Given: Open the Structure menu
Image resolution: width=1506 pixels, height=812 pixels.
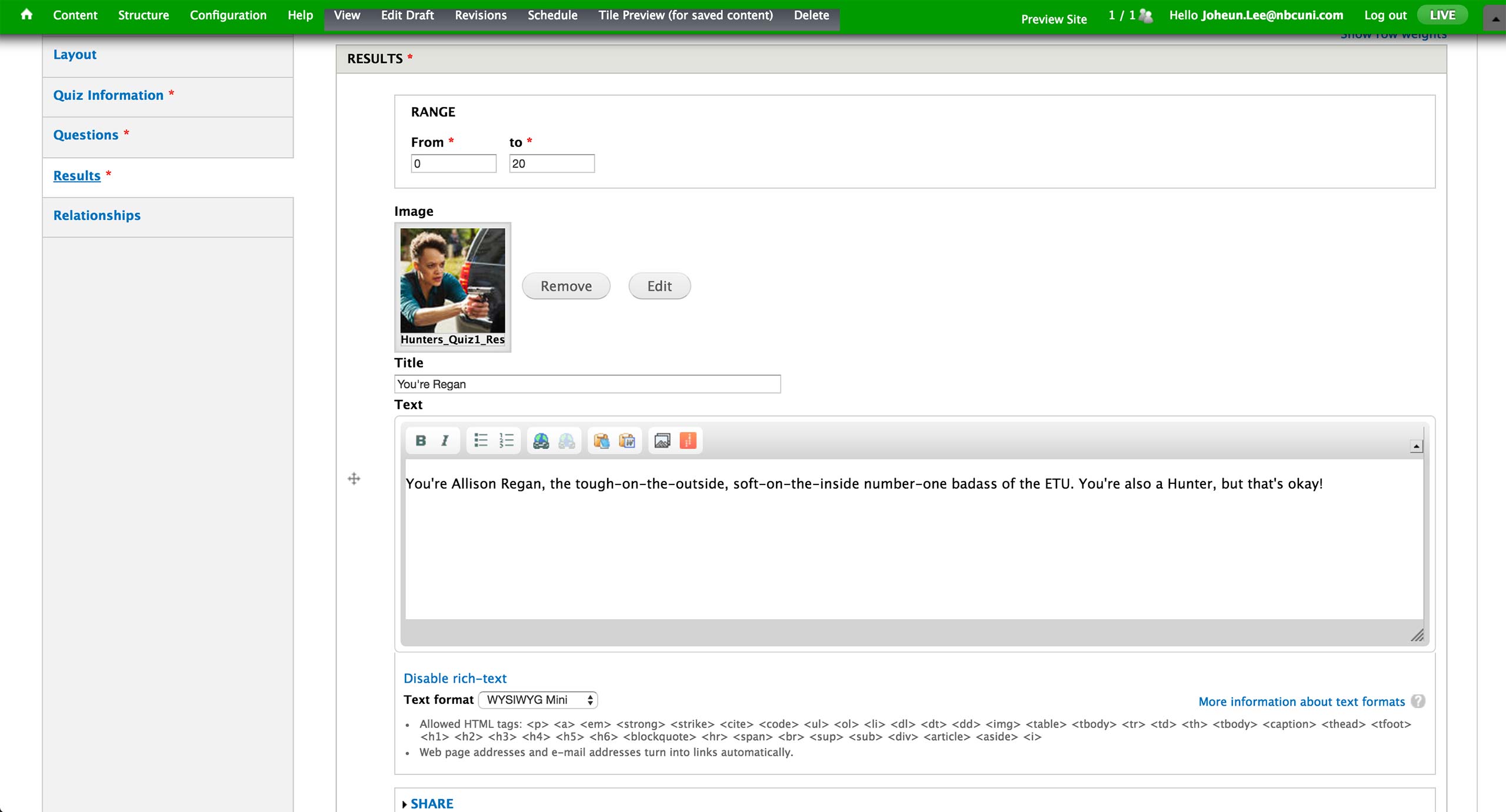Looking at the screenshot, I should (x=143, y=15).
